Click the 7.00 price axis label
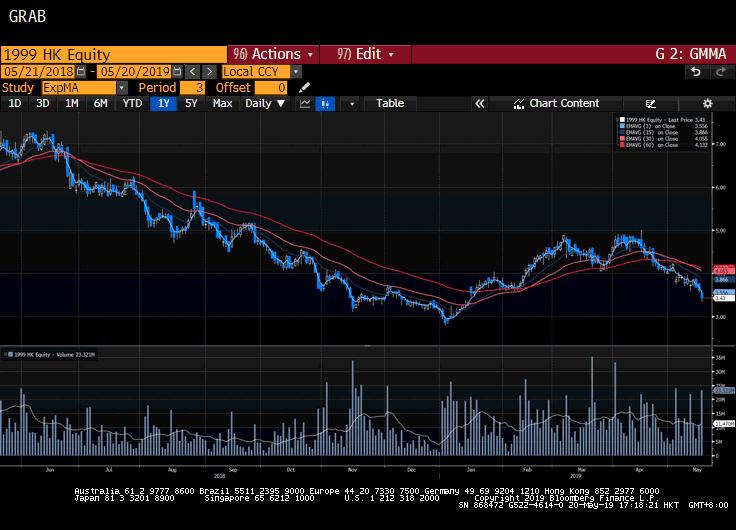Image resolution: width=736 pixels, height=530 pixels. (x=721, y=144)
